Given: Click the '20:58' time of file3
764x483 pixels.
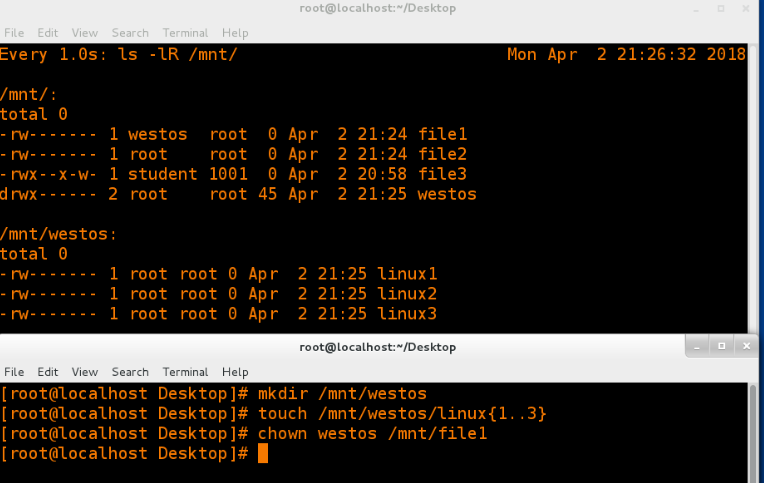Looking at the screenshot, I should click(382, 174).
